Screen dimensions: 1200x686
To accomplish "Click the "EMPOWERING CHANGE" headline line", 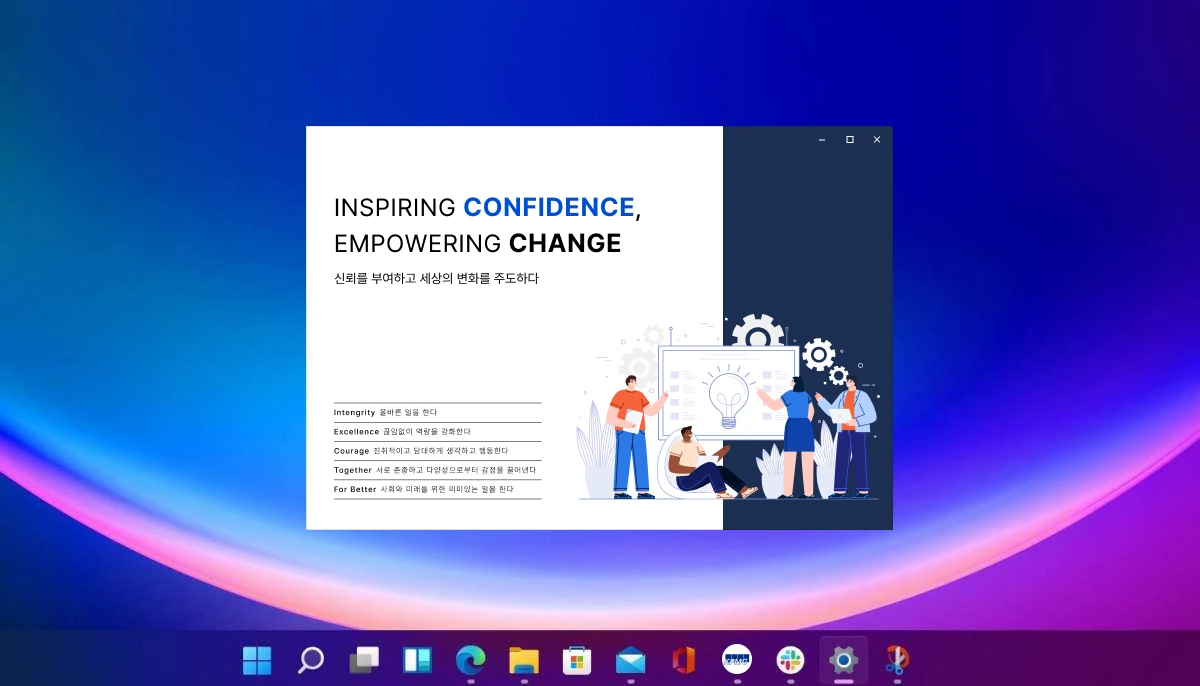I will (x=478, y=243).
